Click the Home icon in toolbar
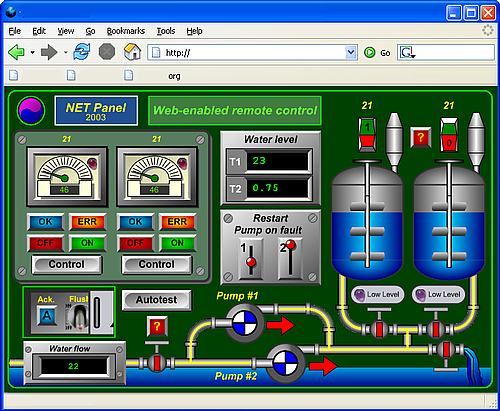 coord(132,52)
